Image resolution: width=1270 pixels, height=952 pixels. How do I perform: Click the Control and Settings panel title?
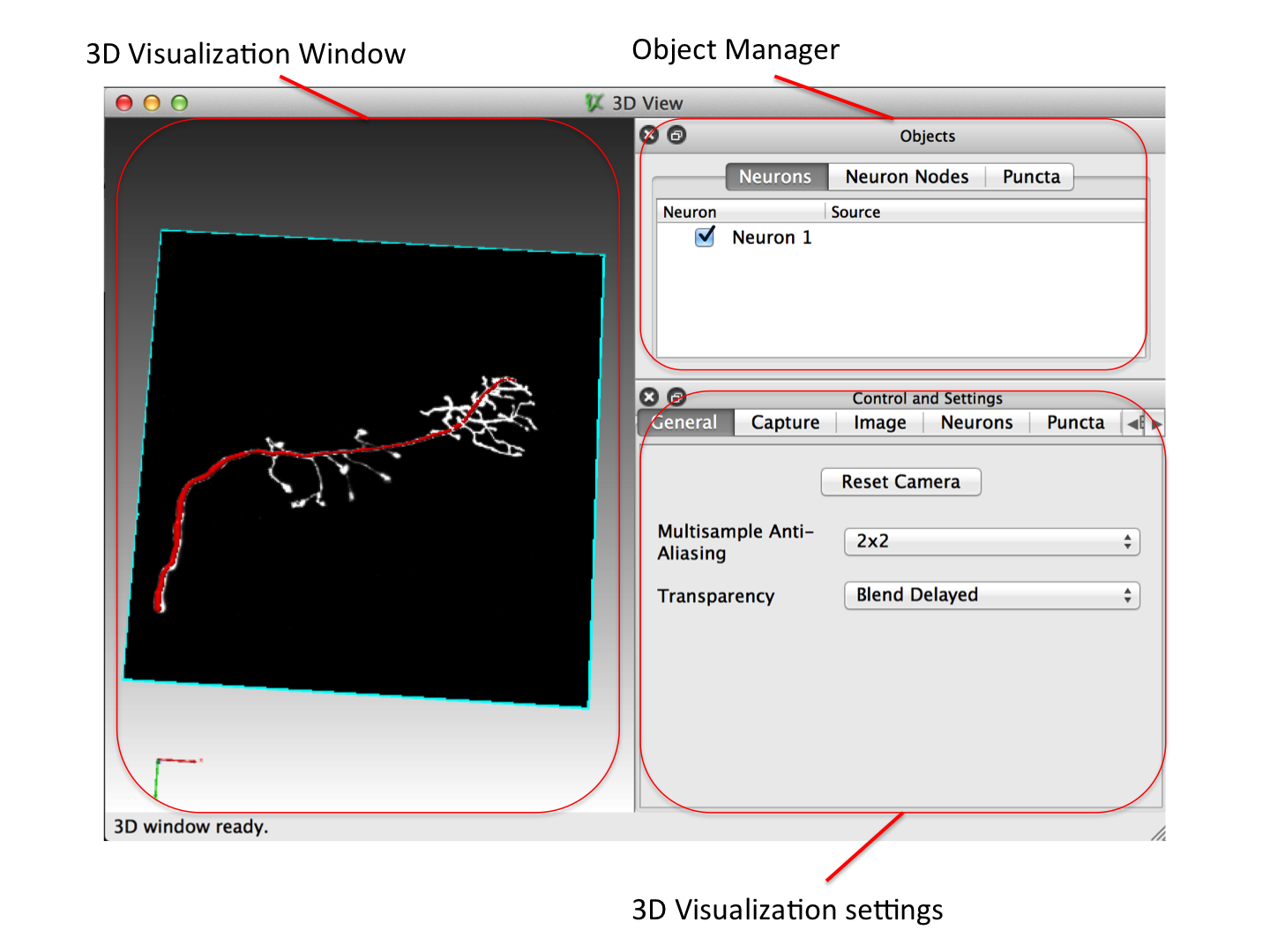click(927, 398)
